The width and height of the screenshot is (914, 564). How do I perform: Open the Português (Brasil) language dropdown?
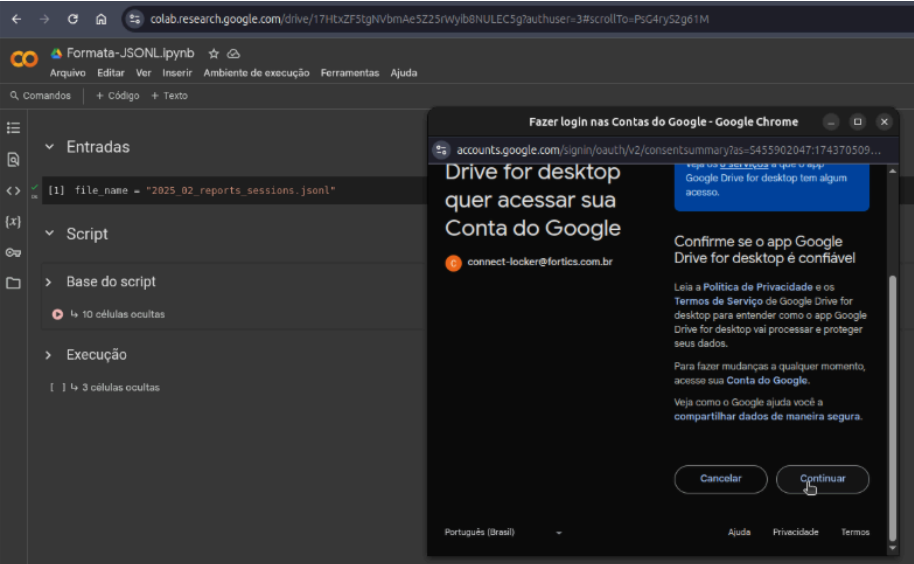(503, 532)
